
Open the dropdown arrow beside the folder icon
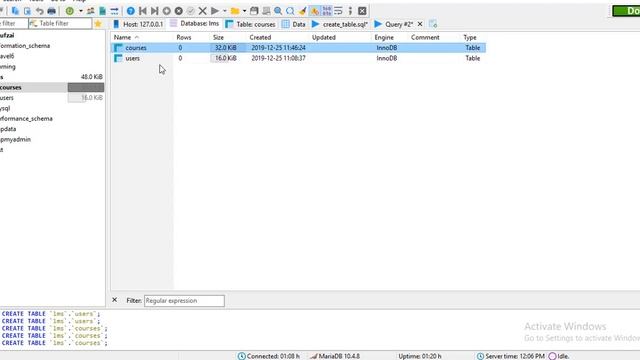click(244, 11)
